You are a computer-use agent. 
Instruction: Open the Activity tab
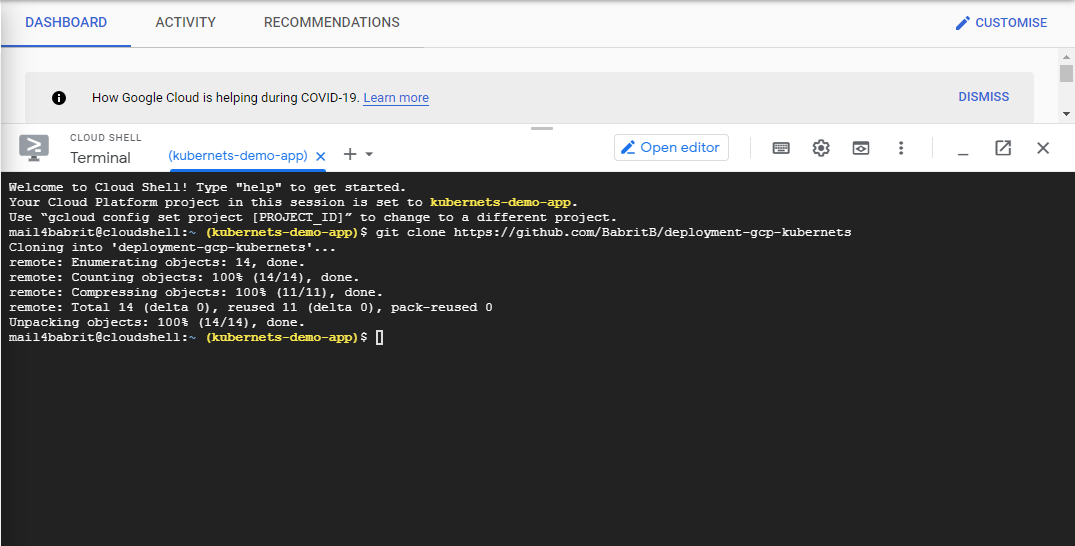[x=185, y=23]
